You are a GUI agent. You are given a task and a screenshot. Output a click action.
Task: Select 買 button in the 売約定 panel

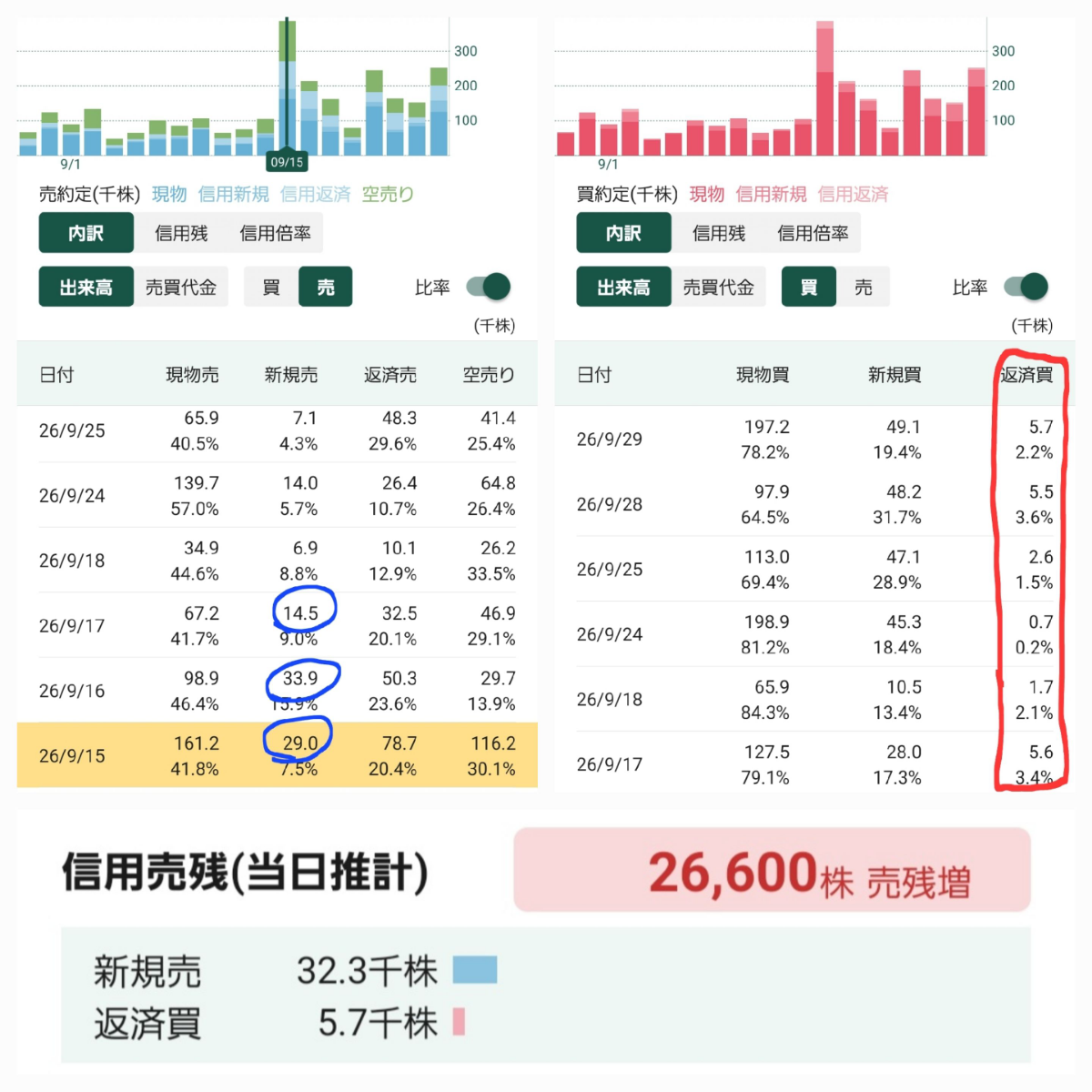271,288
